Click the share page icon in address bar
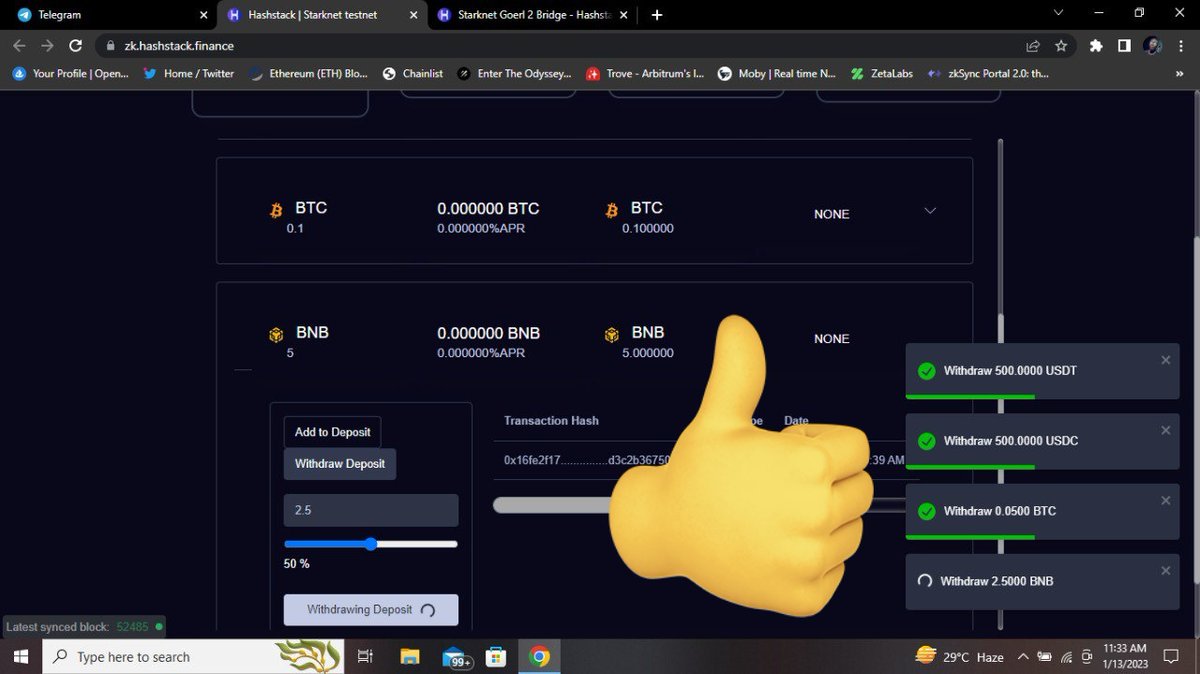 1033,46
